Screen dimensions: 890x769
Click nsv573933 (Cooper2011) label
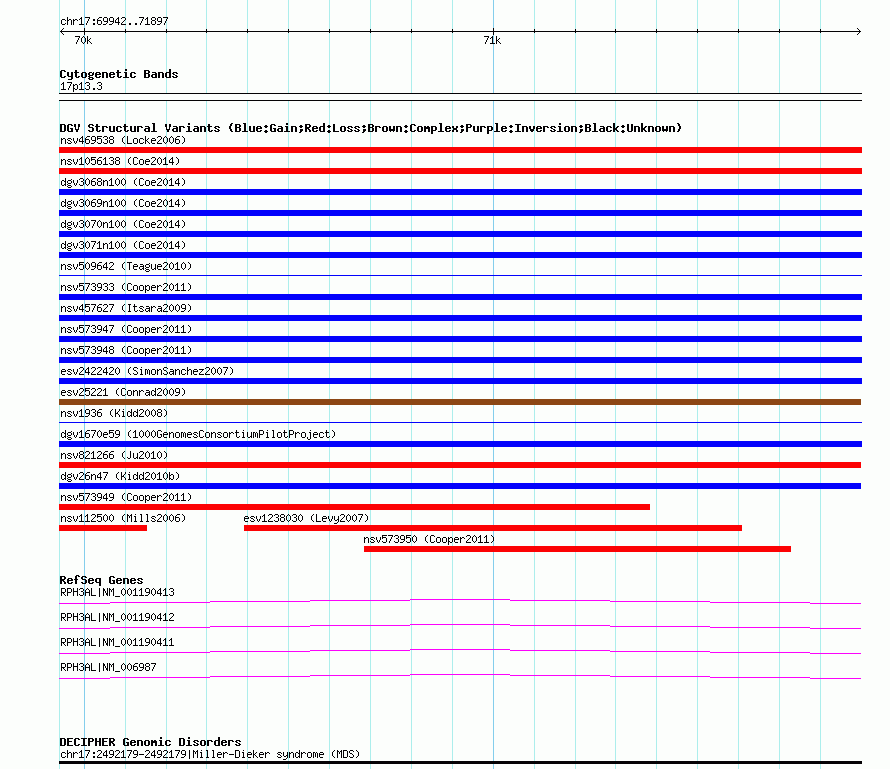pyautogui.click(x=126, y=287)
